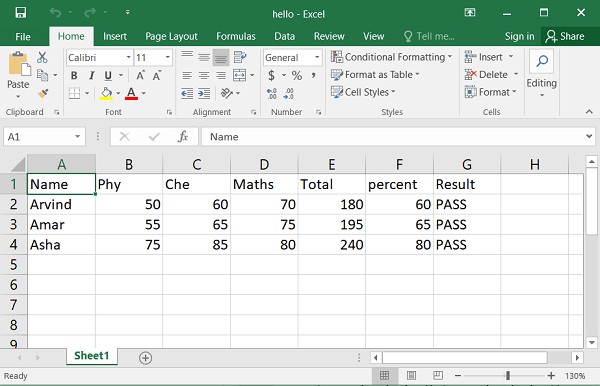This screenshot has height=386, width=600.
Task: Save the workbook with floppy icon
Action: (x=21, y=13)
